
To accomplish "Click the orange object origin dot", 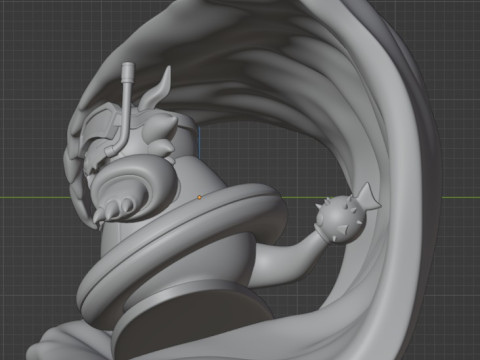I will 199,197.
